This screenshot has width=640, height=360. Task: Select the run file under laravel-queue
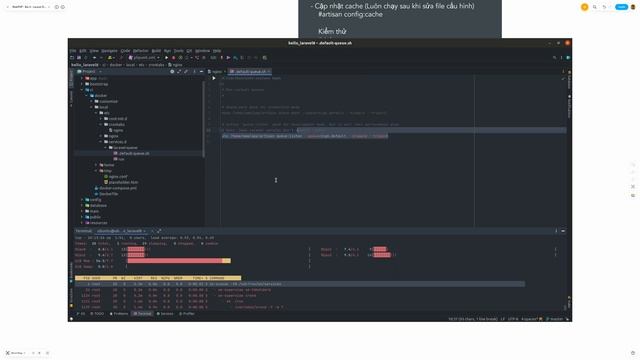(119, 159)
